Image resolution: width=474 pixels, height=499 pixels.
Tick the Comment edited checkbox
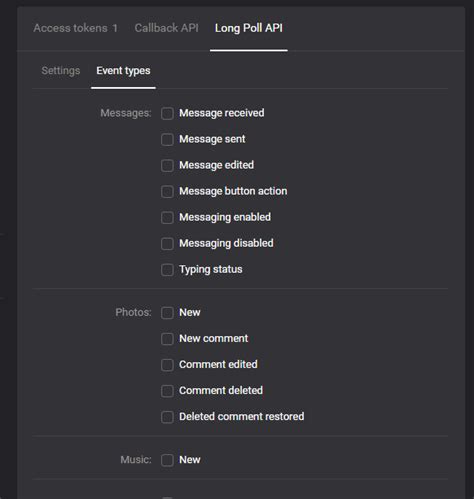click(167, 365)
